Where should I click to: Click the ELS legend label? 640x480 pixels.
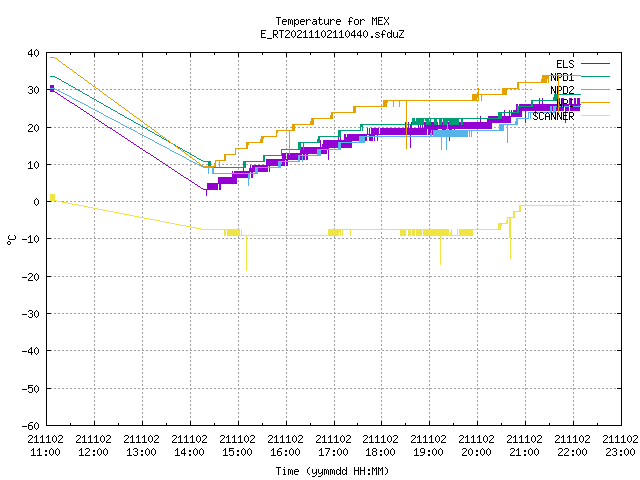tap(565, 64)
